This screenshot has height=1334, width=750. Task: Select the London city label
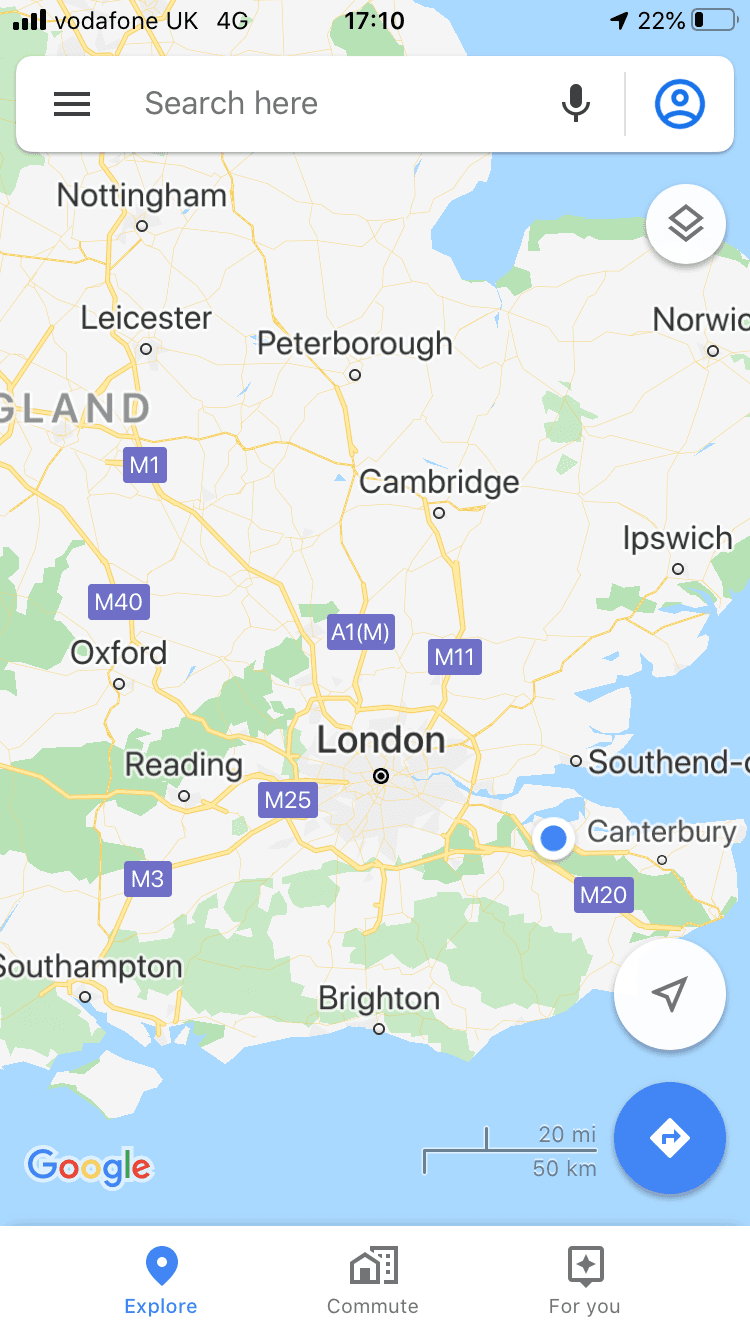381,741
